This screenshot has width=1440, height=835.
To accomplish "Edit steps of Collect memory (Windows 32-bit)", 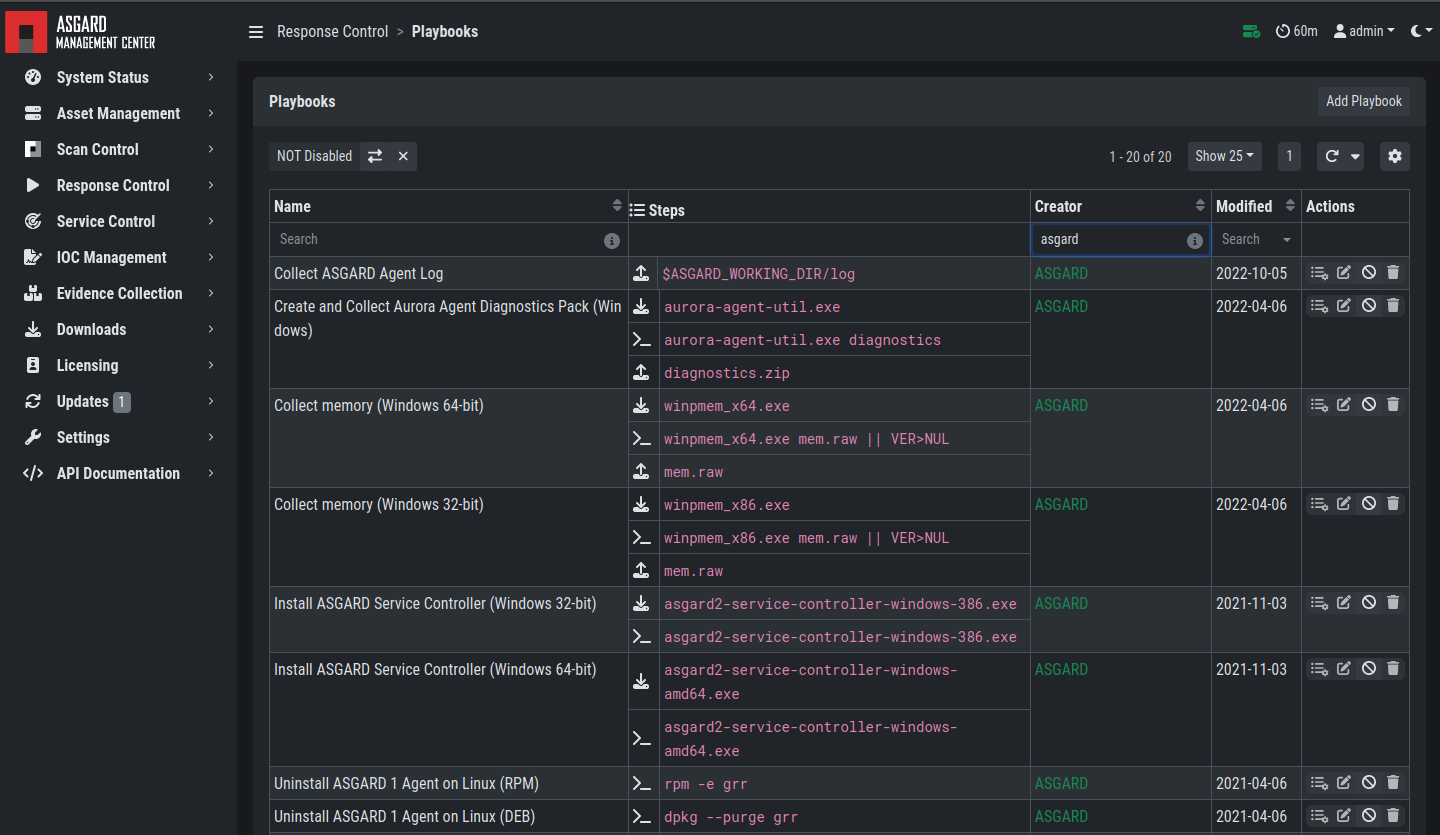I will coord(1319,504).
